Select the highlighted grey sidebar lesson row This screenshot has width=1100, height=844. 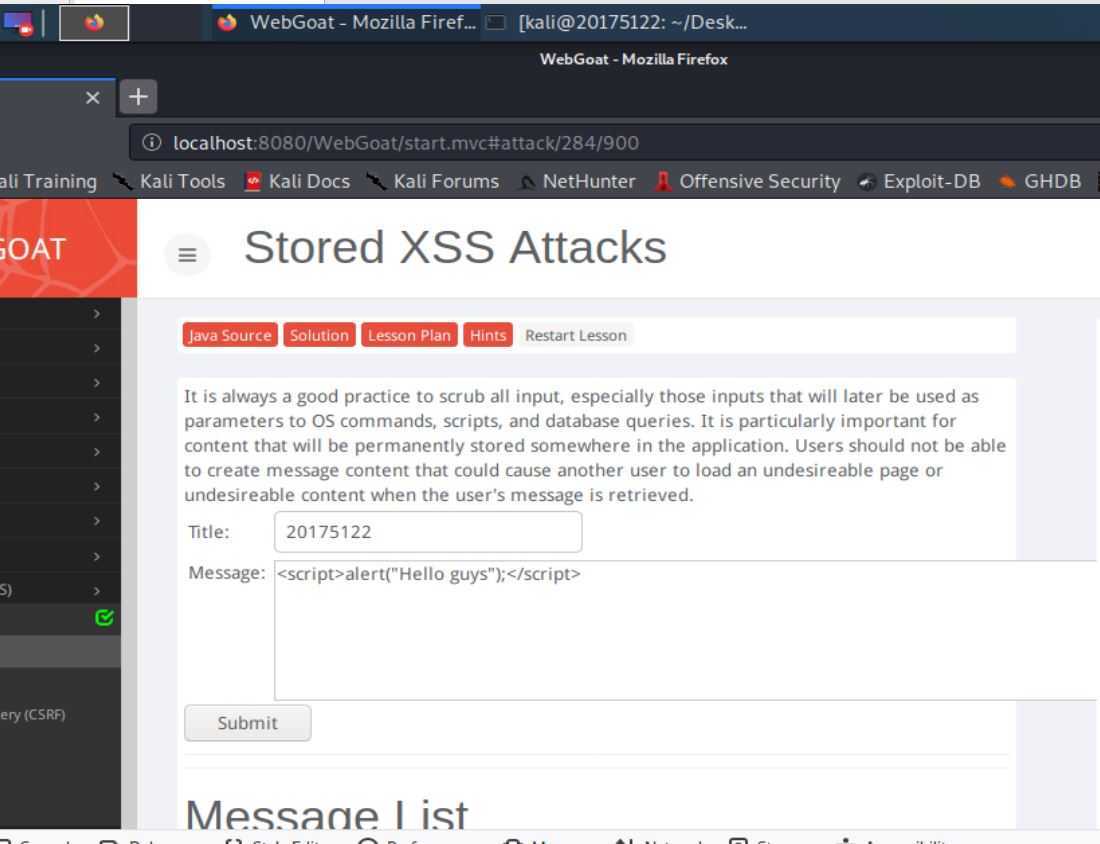[60, 652]
